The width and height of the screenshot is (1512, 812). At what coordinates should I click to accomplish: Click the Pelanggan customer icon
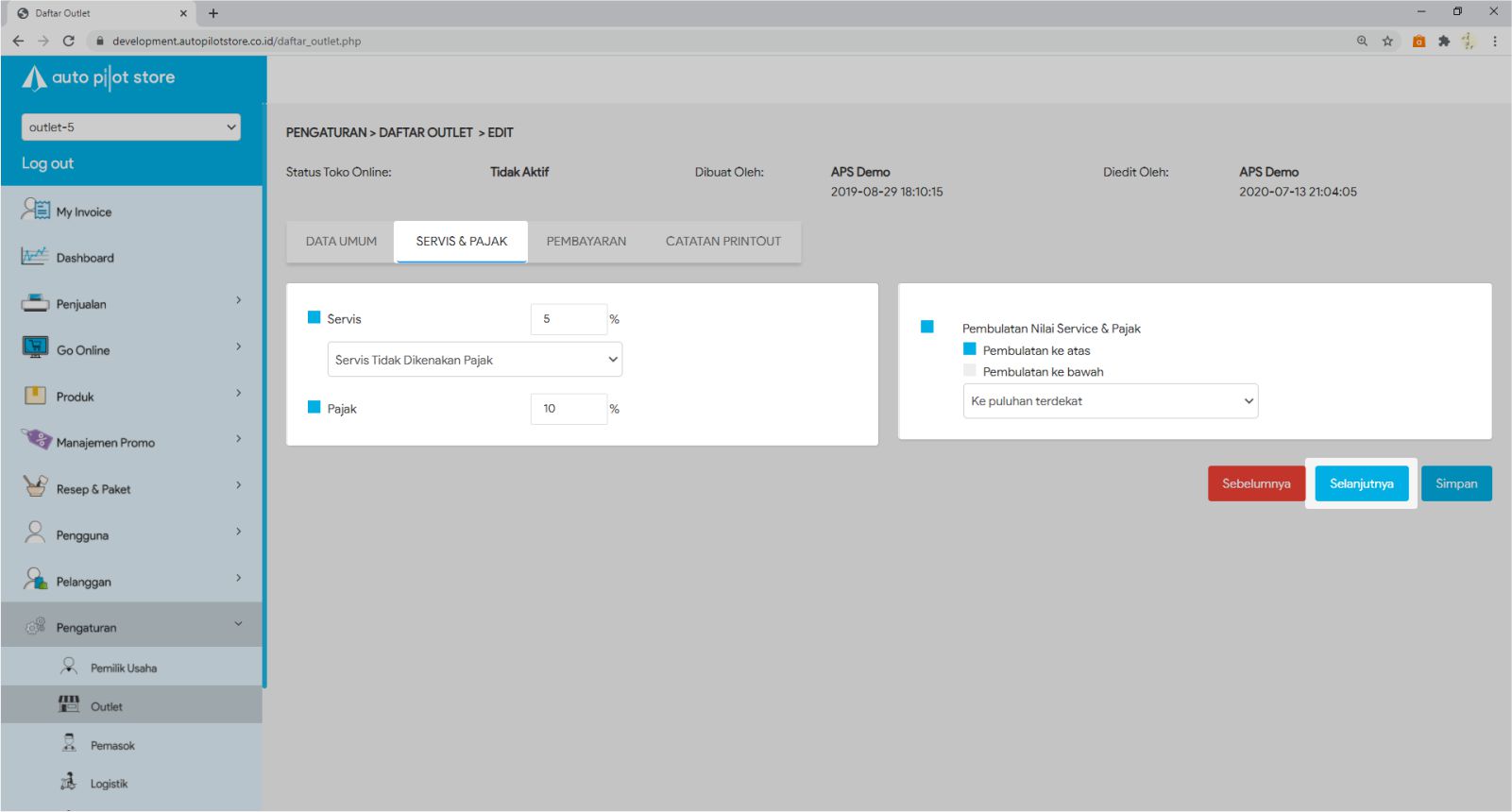pos(36,580)
